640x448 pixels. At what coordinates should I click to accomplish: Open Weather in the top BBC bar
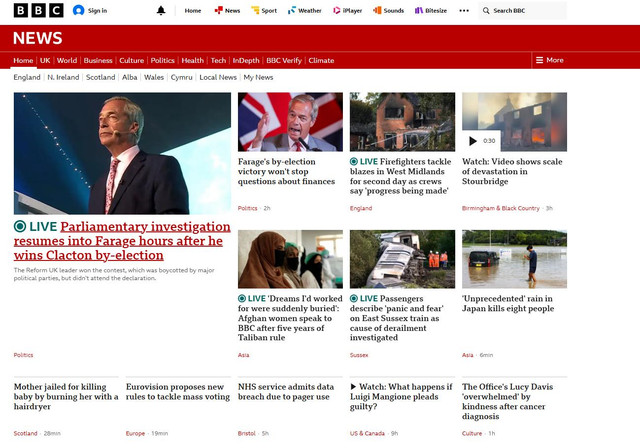click(x=304, y=11)
